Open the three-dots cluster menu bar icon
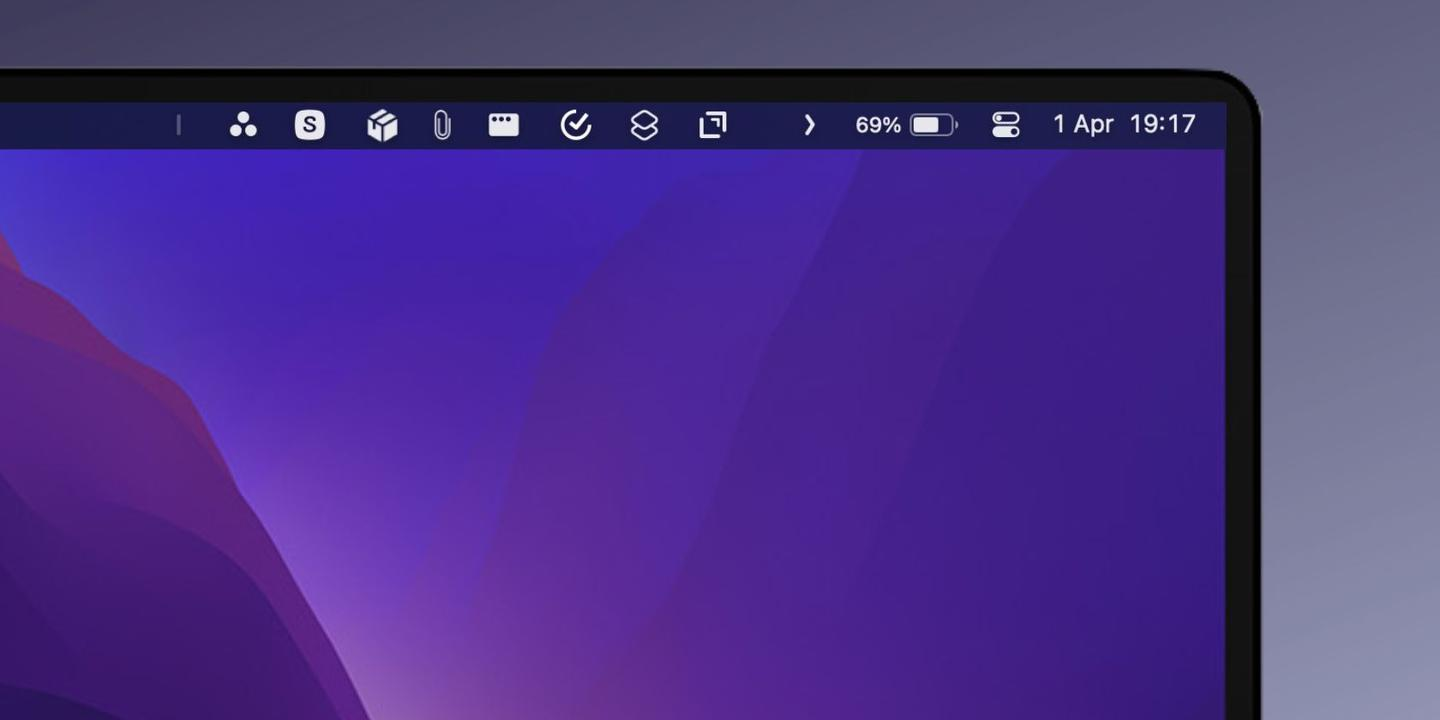1440x720 pixels. (243, 125)
